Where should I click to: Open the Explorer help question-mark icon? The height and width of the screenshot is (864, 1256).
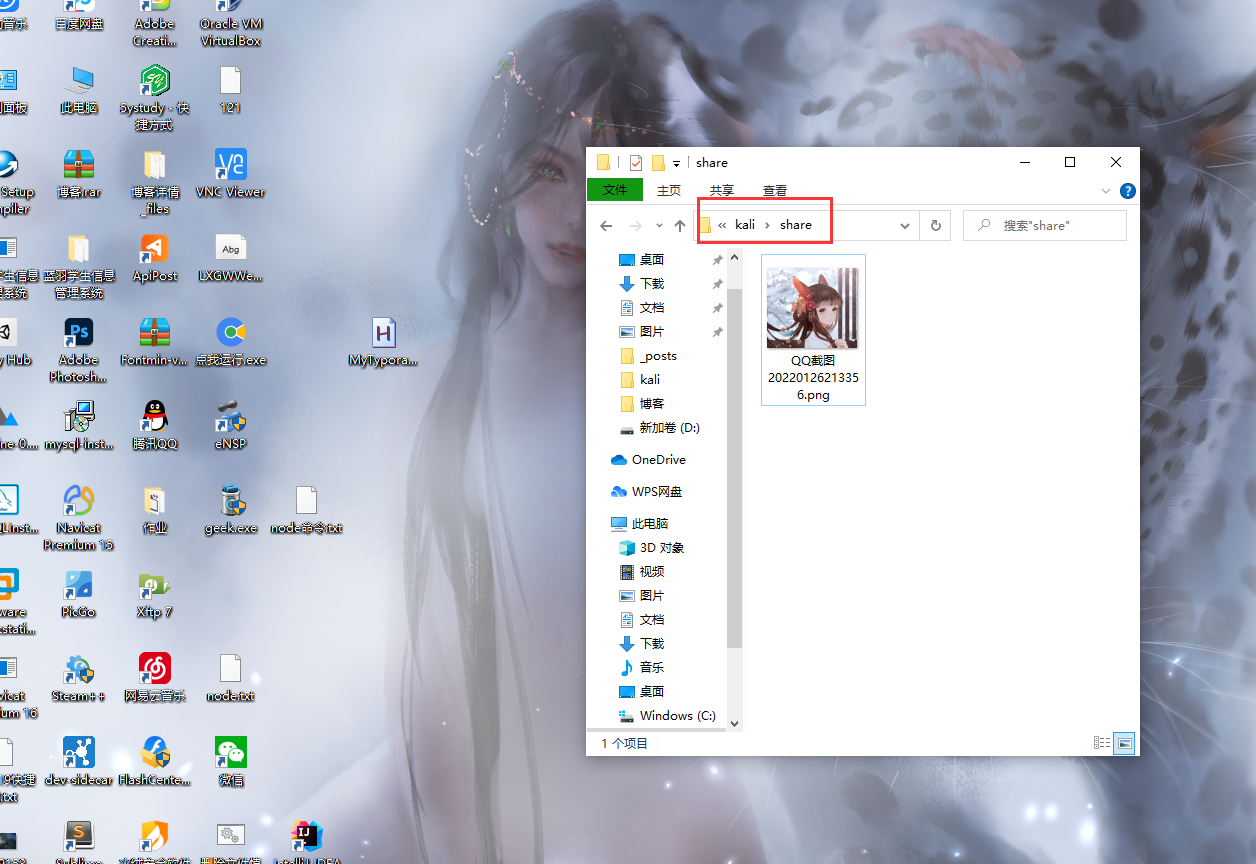1127,191
